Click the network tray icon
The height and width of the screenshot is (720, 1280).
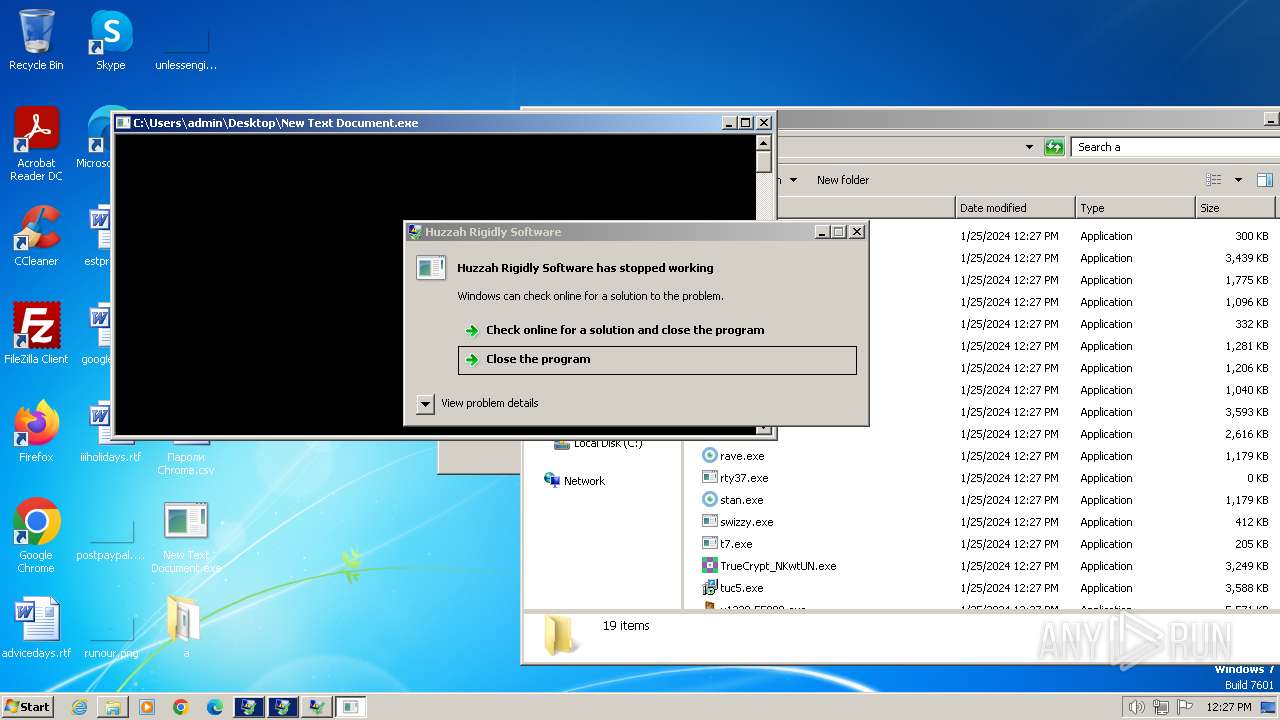tap(1161, 707)
